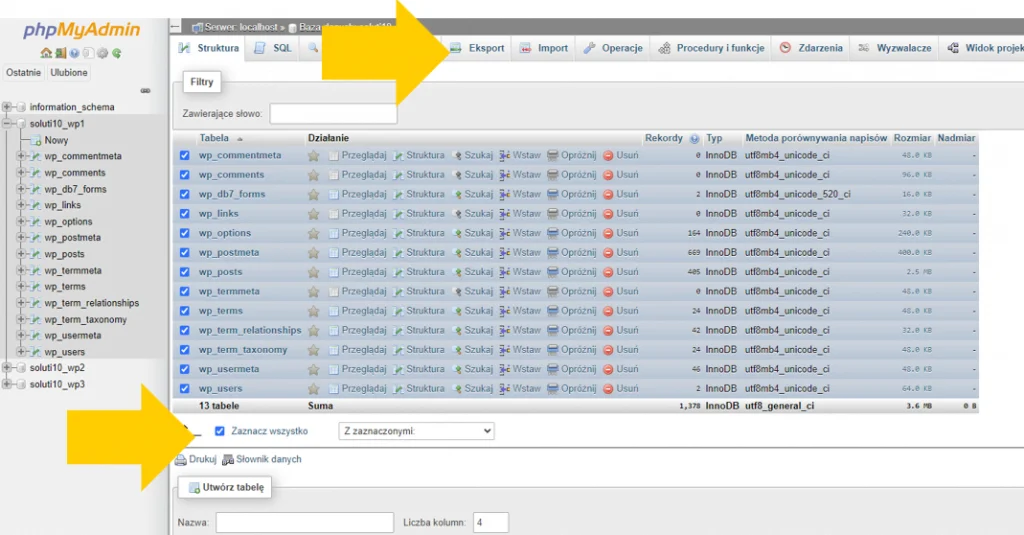1024x535 pixels.
Task: Toggle the Zaznacz wszystko checkbox
Action: pos(219,431)
